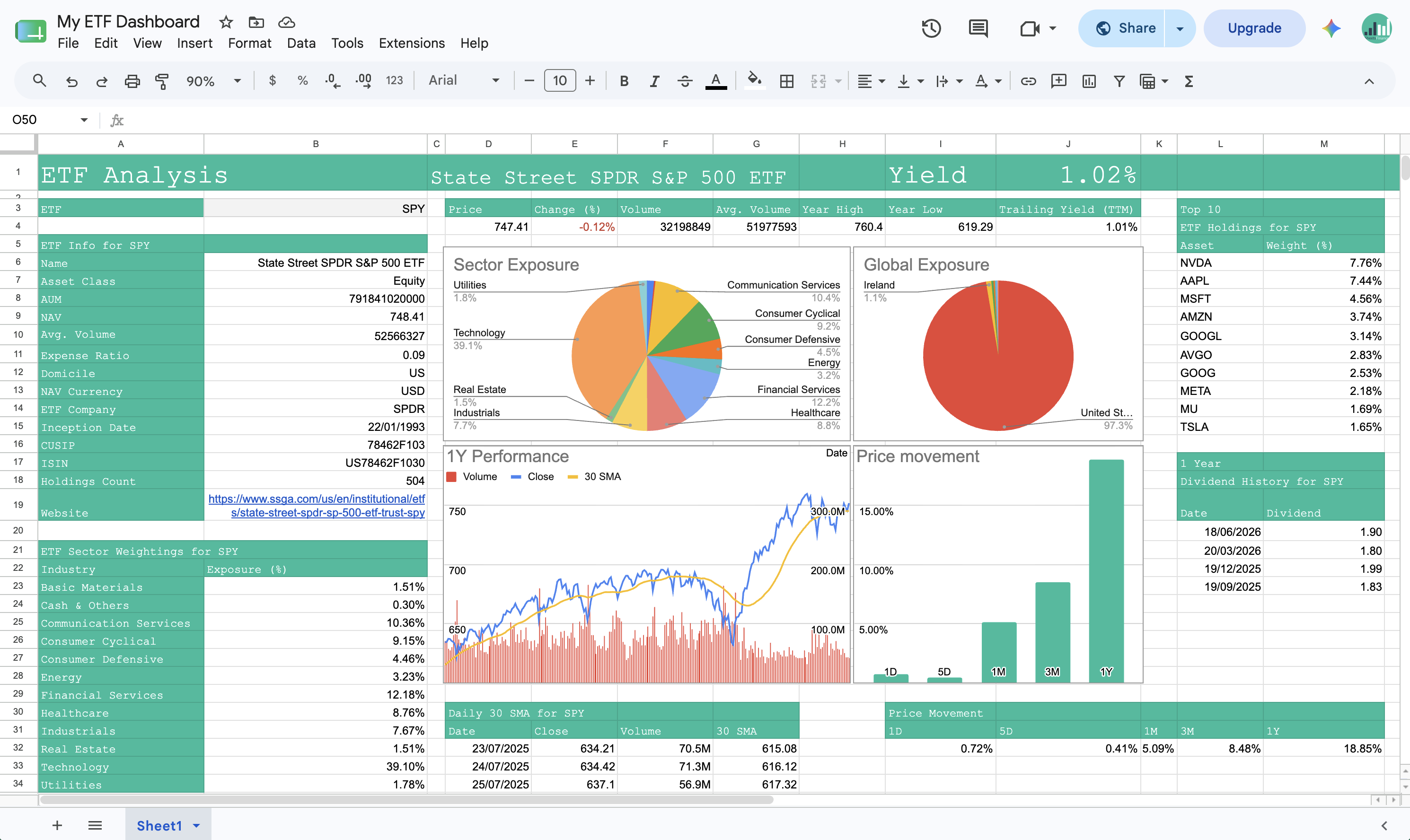Open the borders tool

tap(786, 81)
